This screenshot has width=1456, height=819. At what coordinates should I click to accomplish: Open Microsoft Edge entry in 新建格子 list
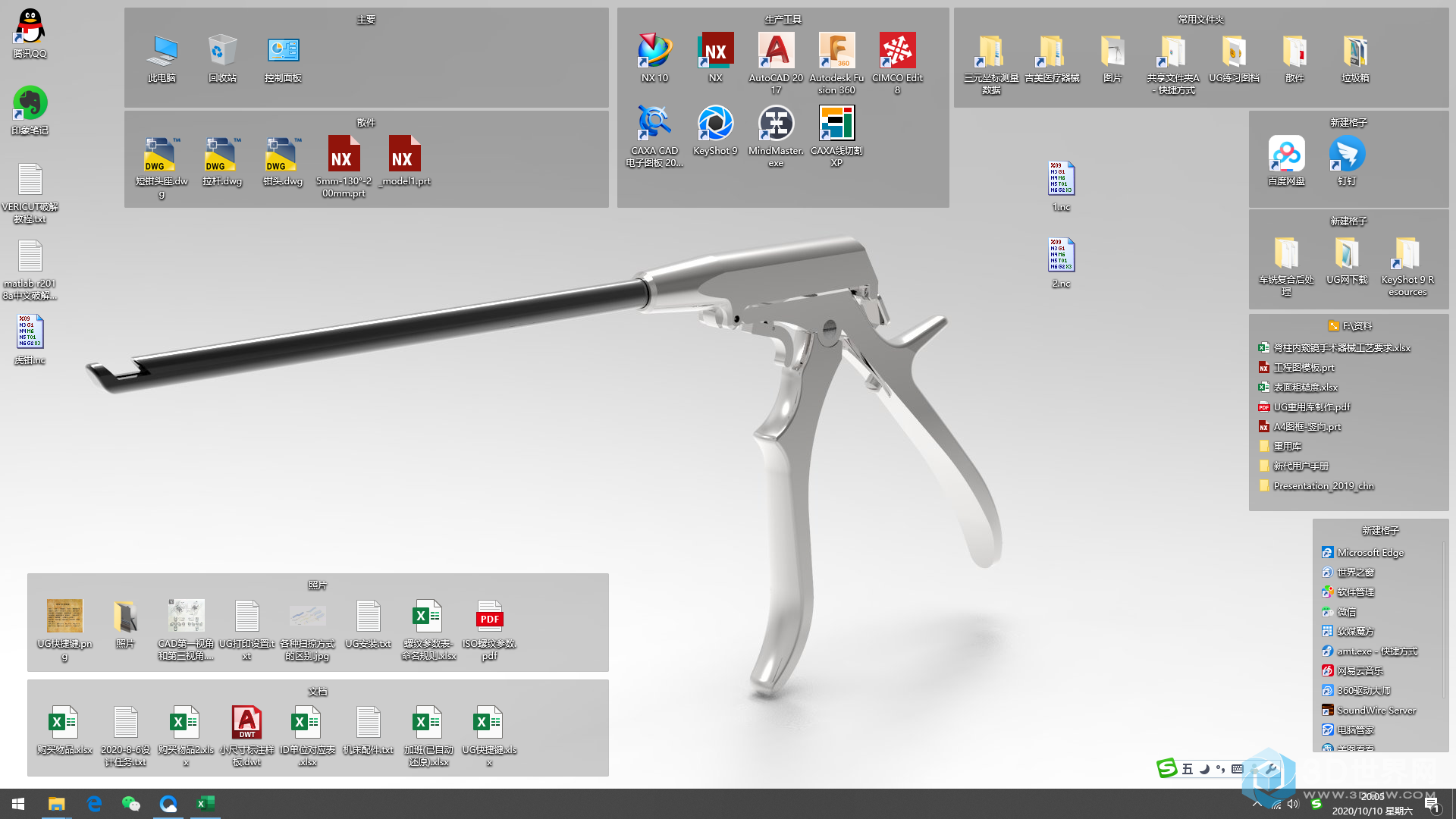[x=1363, y=553]
